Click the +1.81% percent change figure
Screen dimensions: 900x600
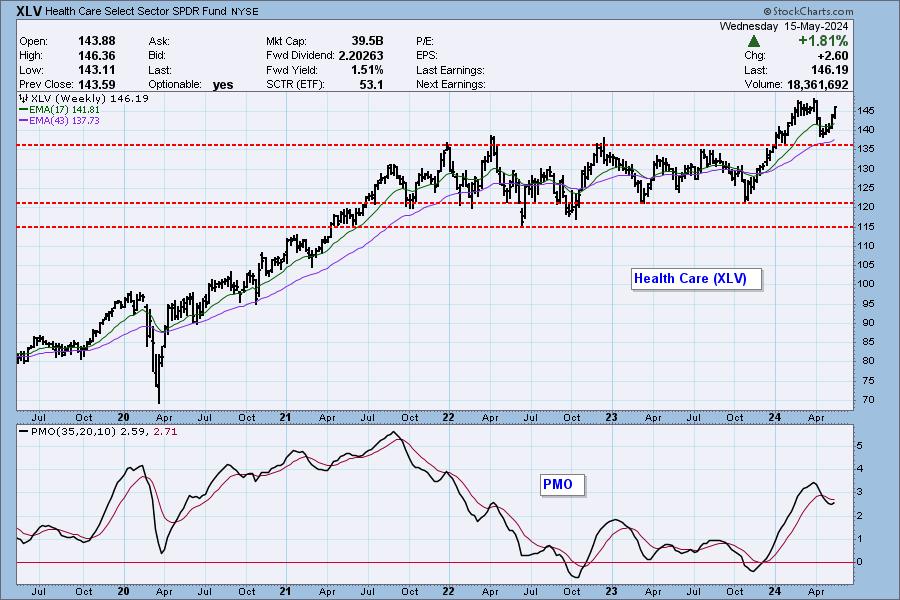pyautogui.click(x=823, y=41)
